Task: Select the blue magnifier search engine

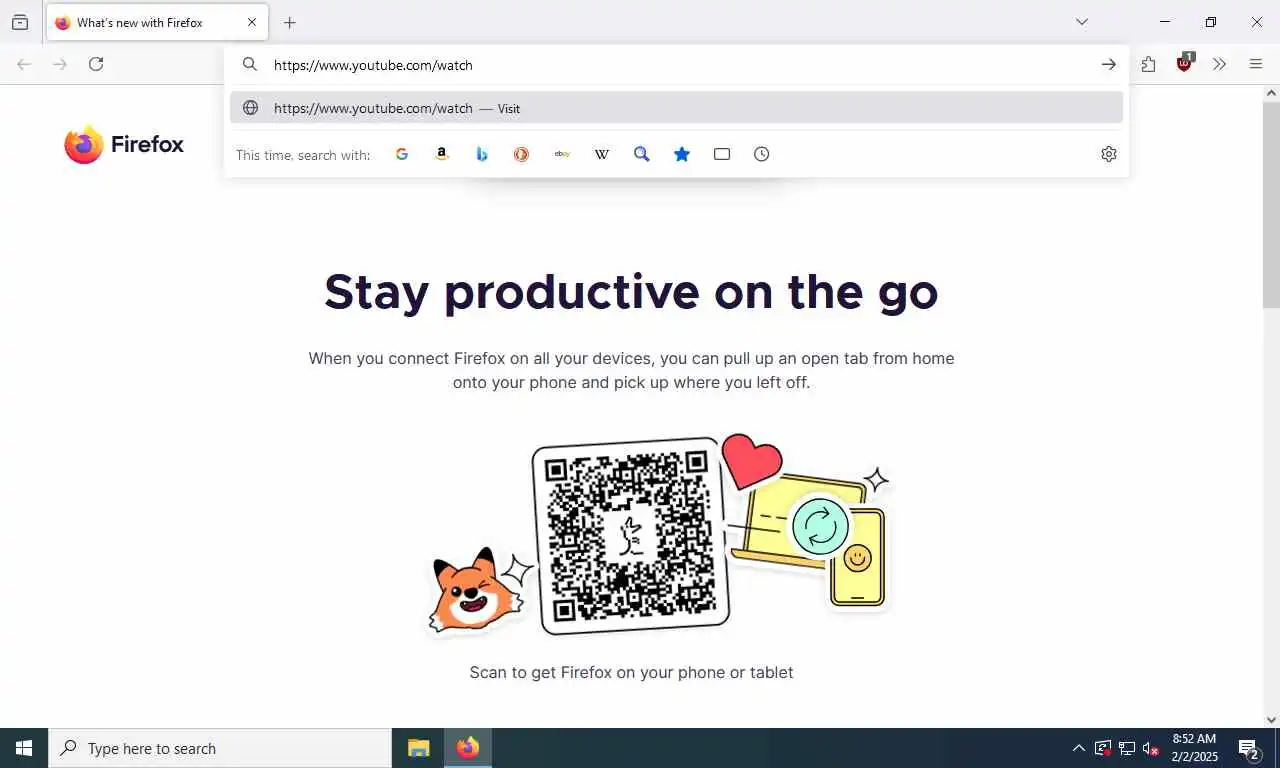Action: [x=642, y=154]
